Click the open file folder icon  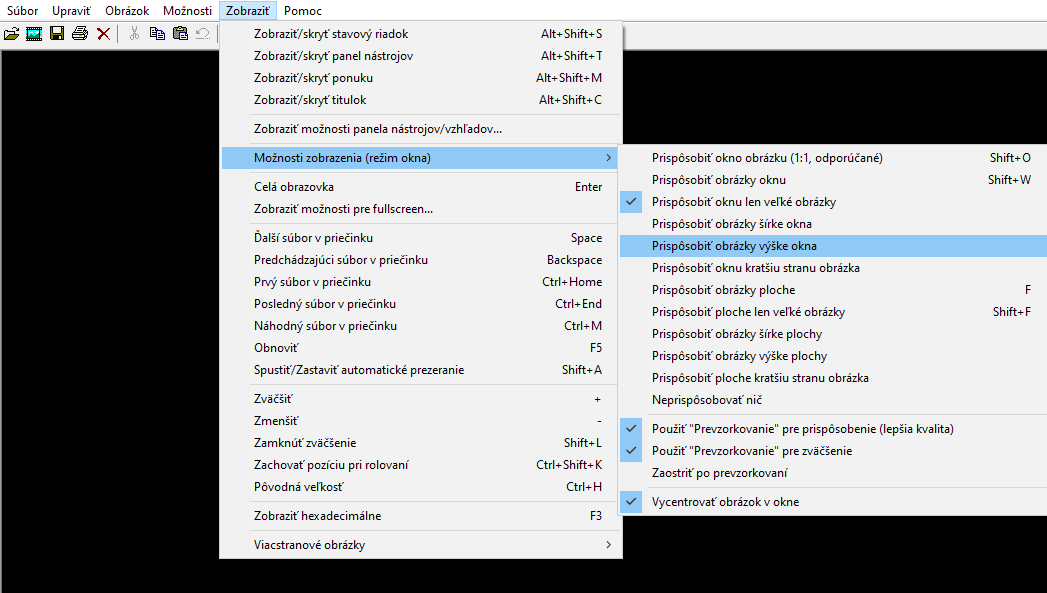(x=11, y=34)
